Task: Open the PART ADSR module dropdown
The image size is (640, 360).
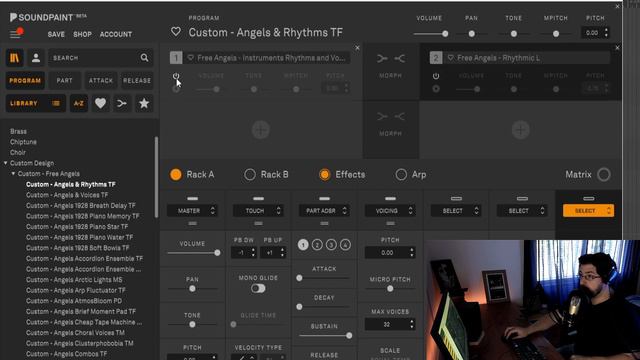Action: (324, 211)
